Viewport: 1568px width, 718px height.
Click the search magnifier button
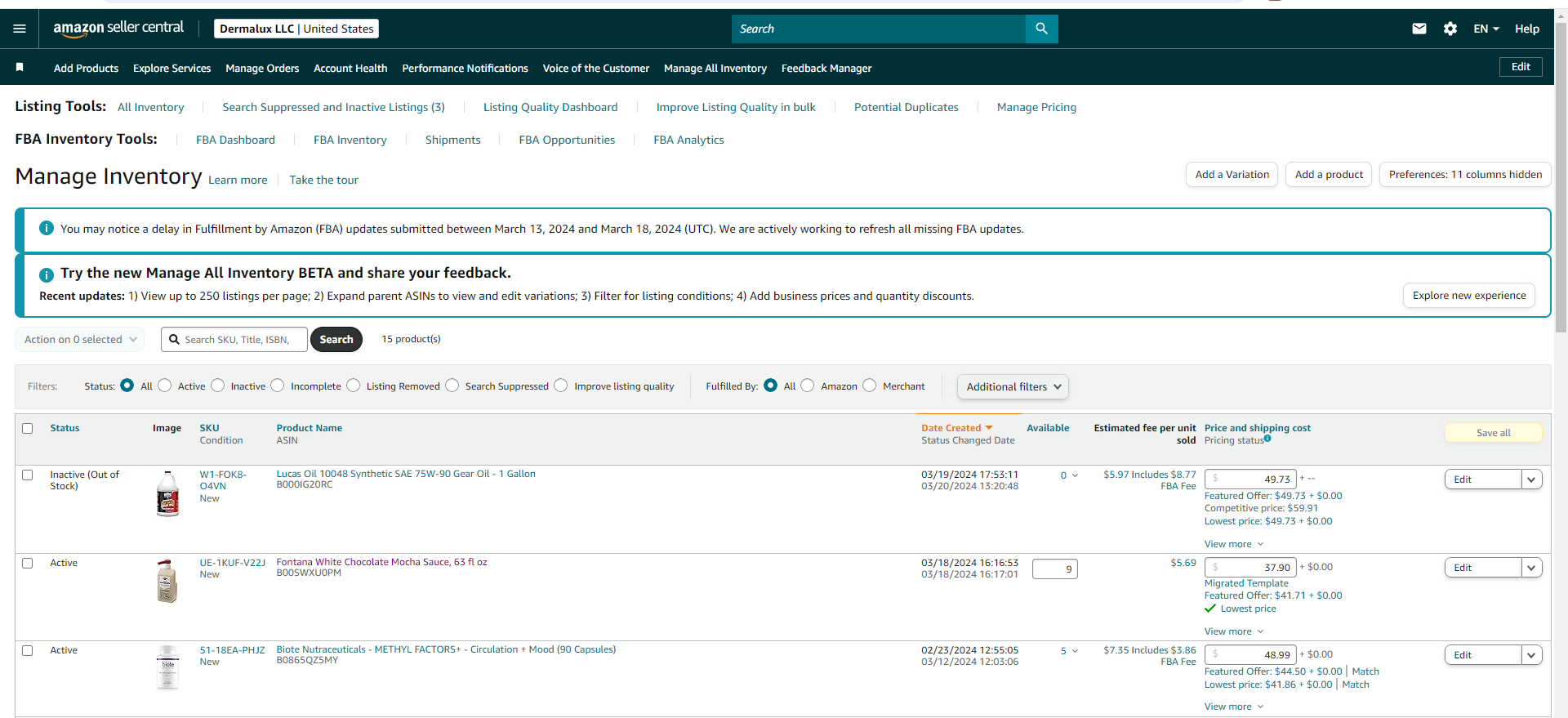point(1041,29)
